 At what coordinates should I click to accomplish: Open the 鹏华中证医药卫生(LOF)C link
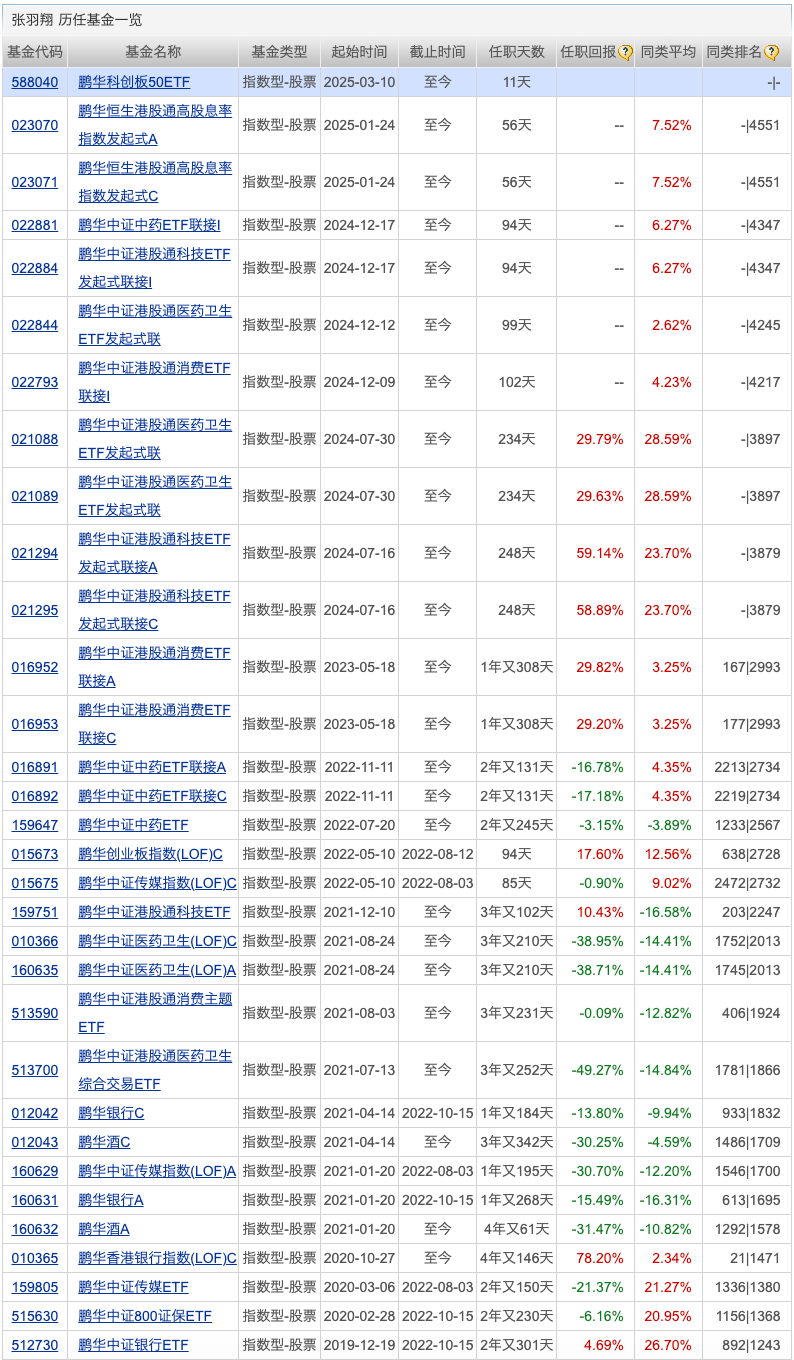pos(157,941)
